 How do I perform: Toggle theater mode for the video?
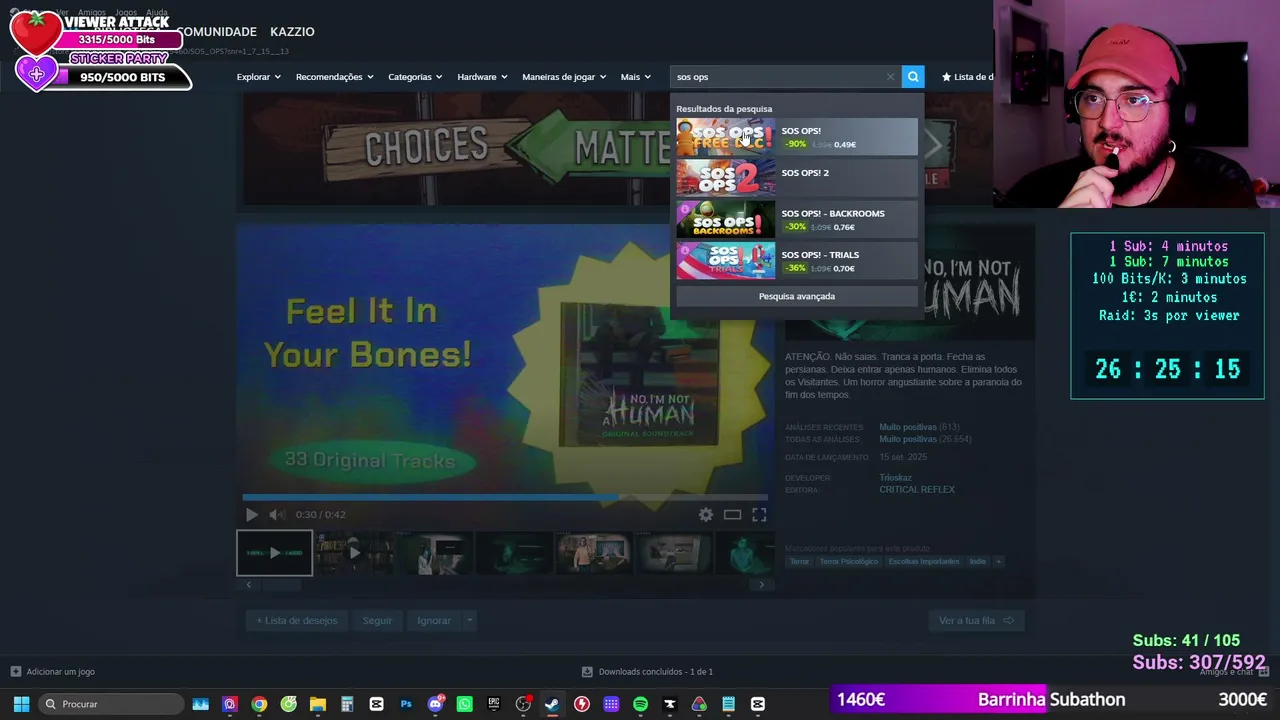(732, 515)
